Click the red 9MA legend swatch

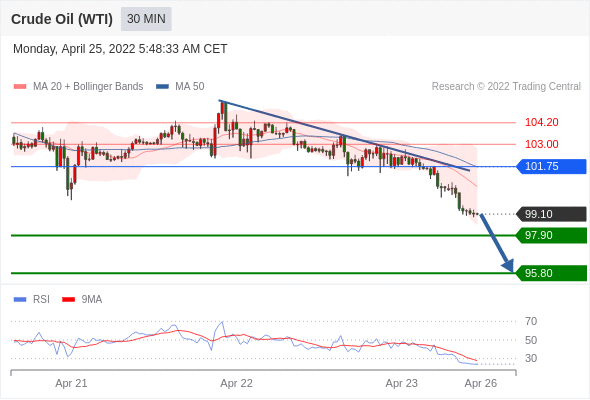[x=68, y=300]
